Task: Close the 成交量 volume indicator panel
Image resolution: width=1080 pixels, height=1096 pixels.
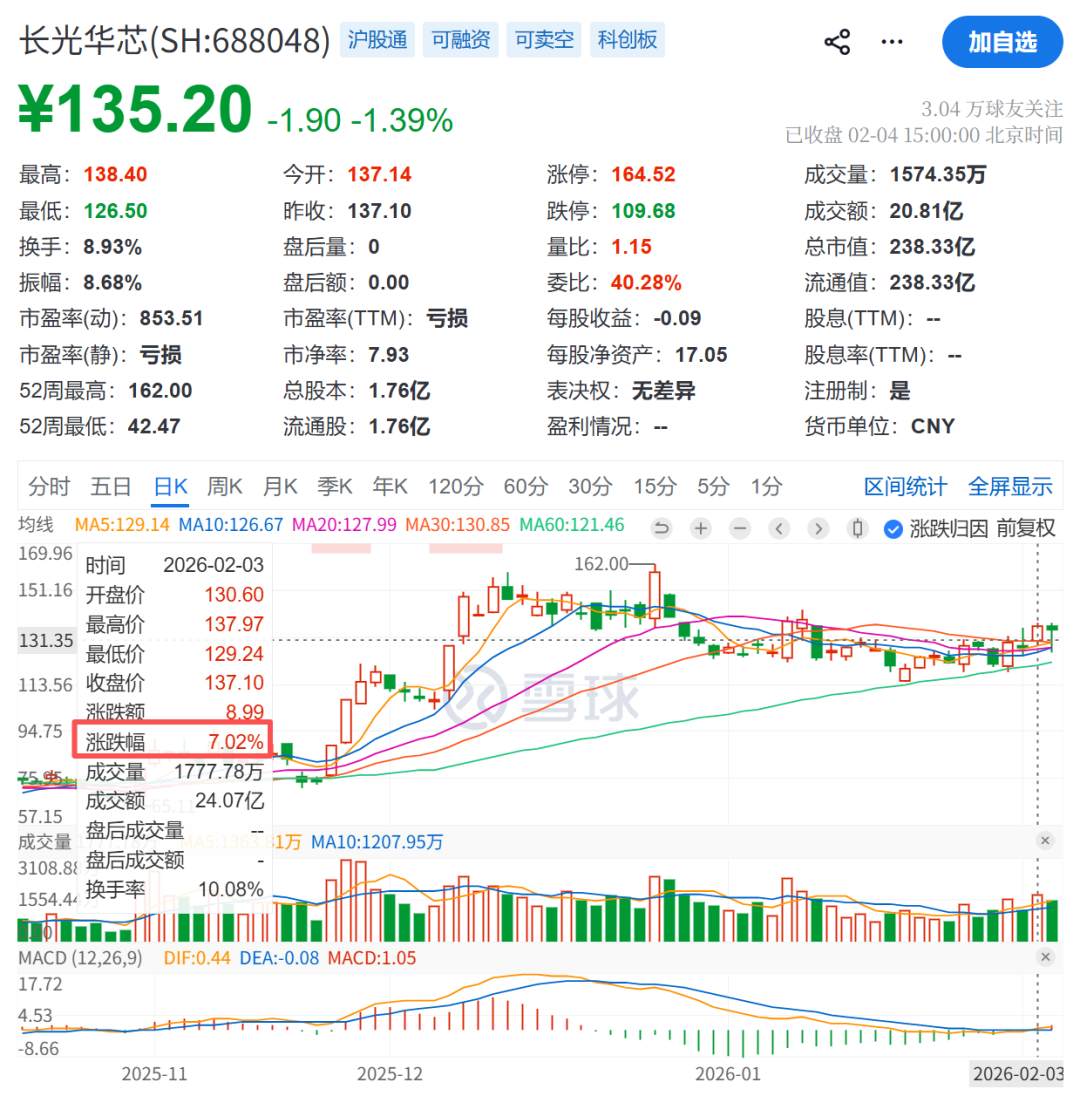Action: click(x=1046, y=841)
